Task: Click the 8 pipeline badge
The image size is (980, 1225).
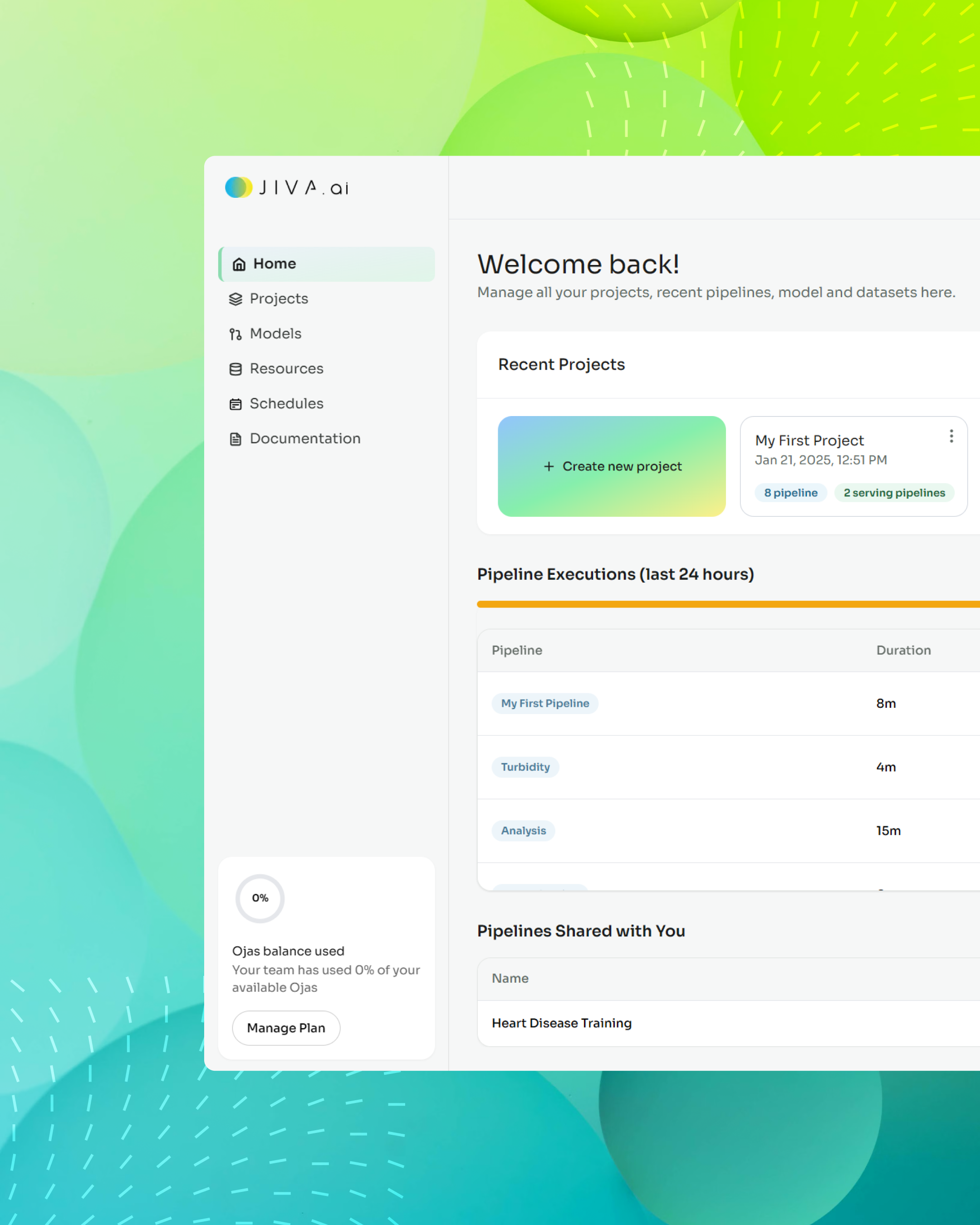Action: pos(790,493)
